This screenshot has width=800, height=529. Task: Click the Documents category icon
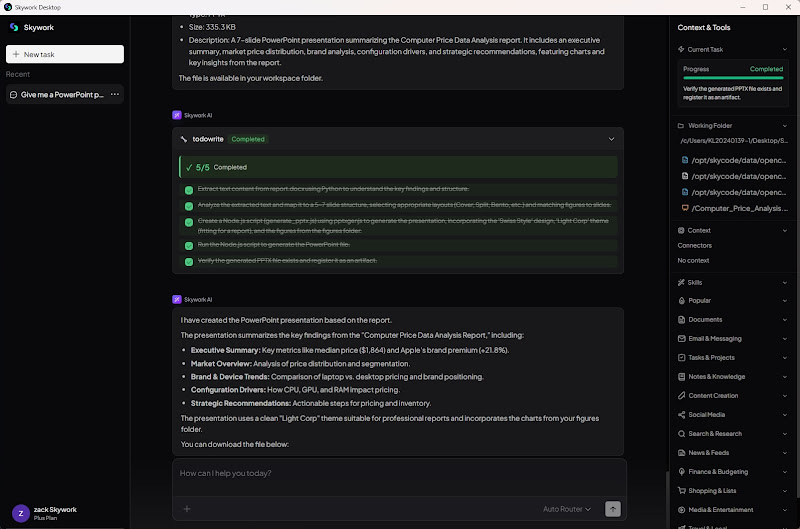click(682, 319)
